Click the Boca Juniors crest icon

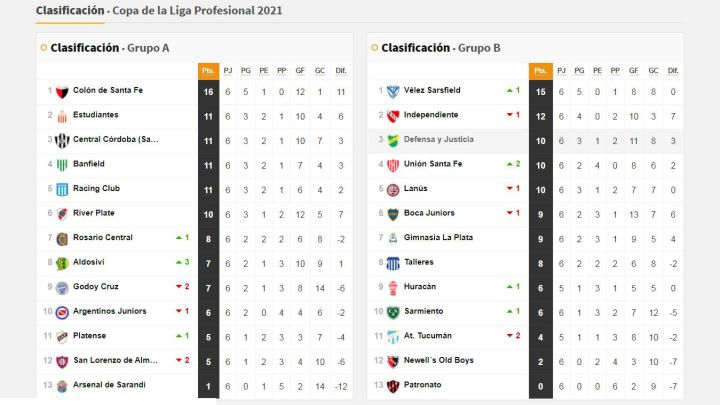393,214
